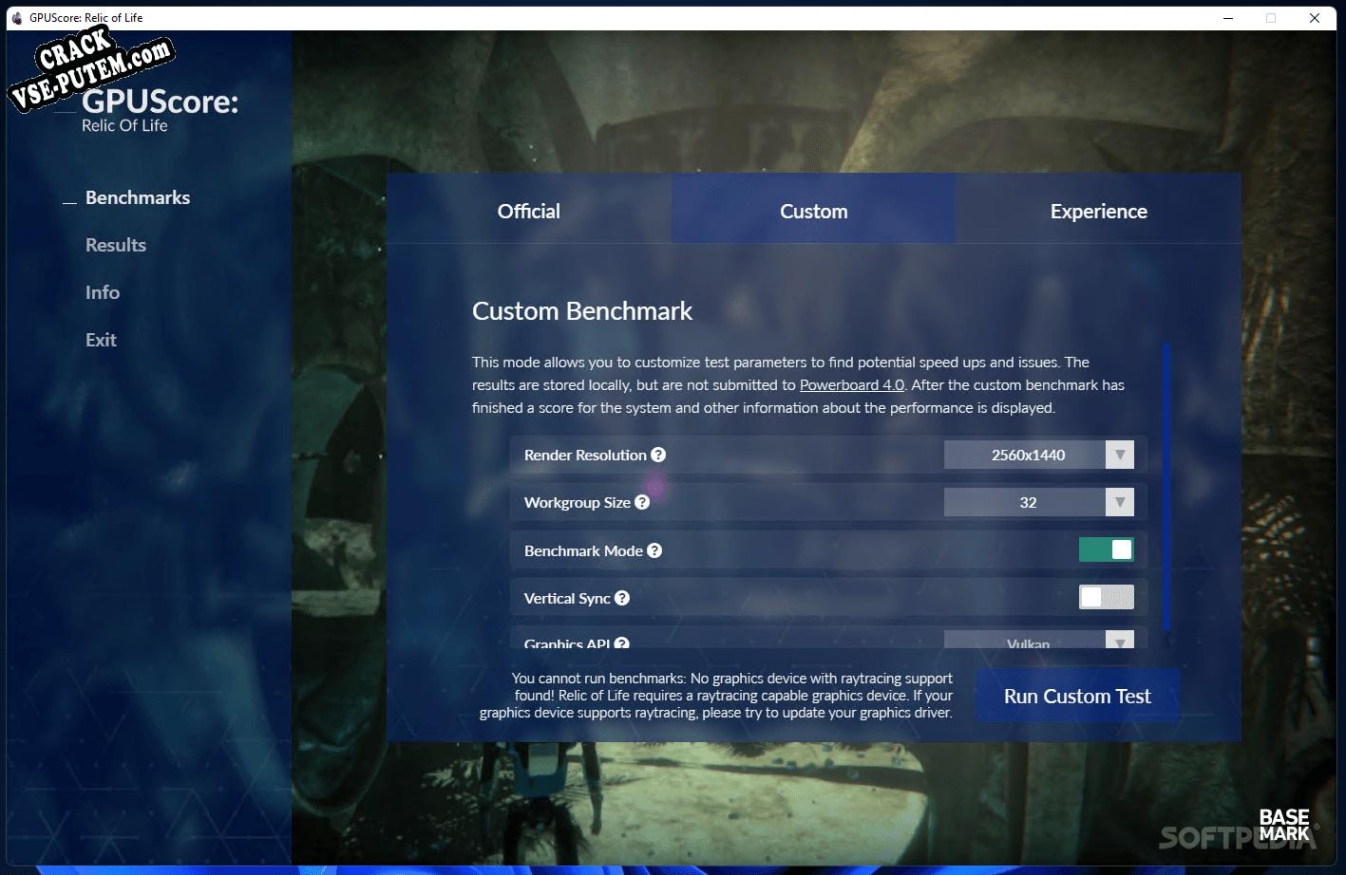Open the Info sidebar item
Image resolution: width=1346 pixels, height=875 pixels.
point(102,292)
